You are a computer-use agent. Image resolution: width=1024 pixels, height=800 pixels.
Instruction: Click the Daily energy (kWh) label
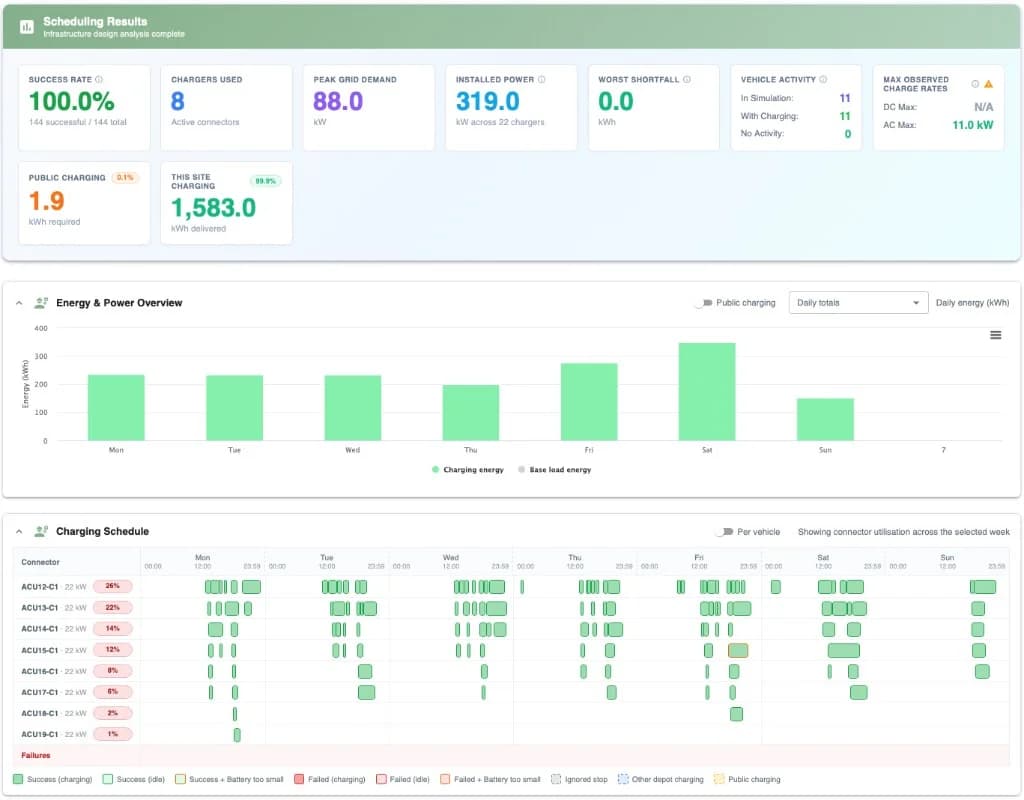[x=972, y=302]
